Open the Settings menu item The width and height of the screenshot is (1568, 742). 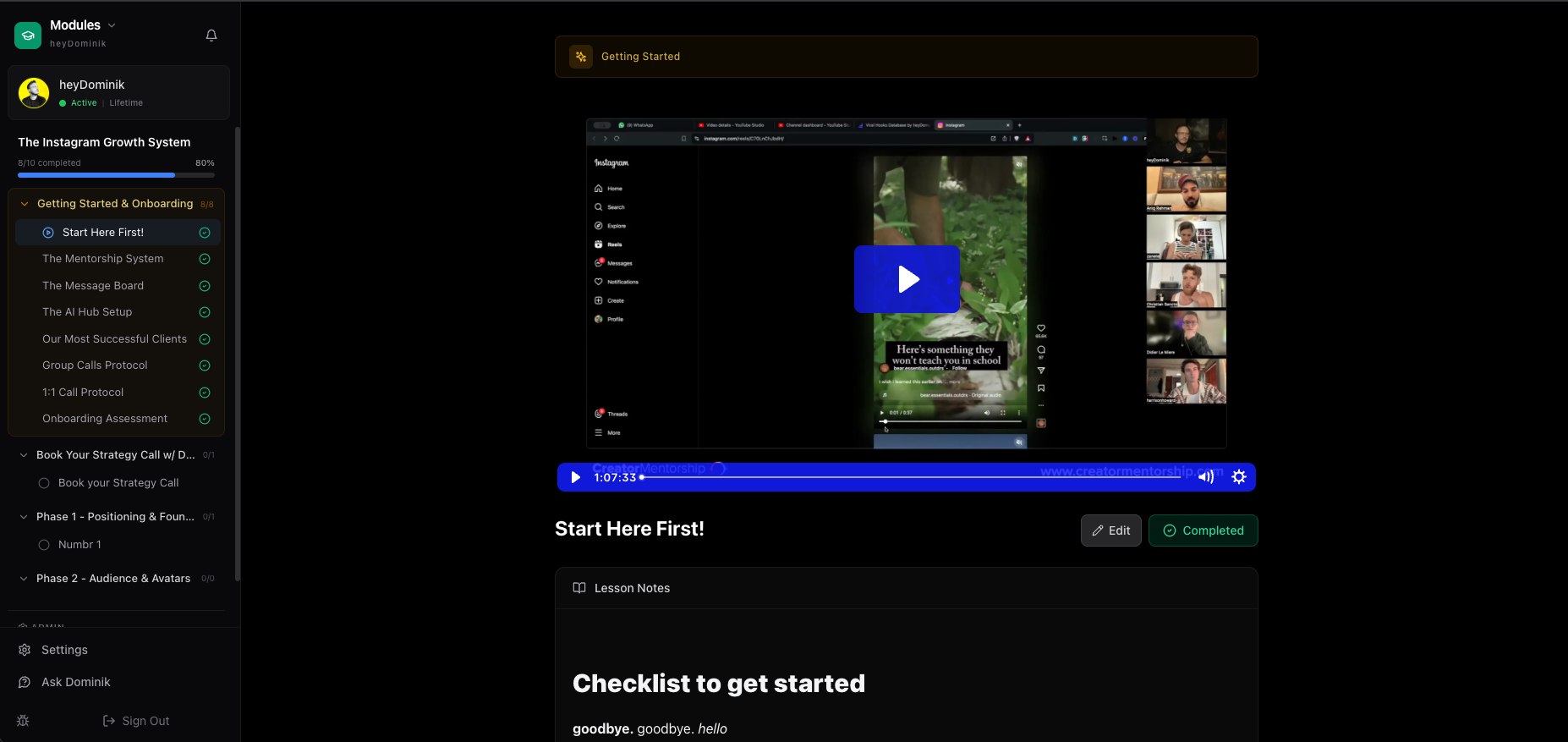point(64,650)
